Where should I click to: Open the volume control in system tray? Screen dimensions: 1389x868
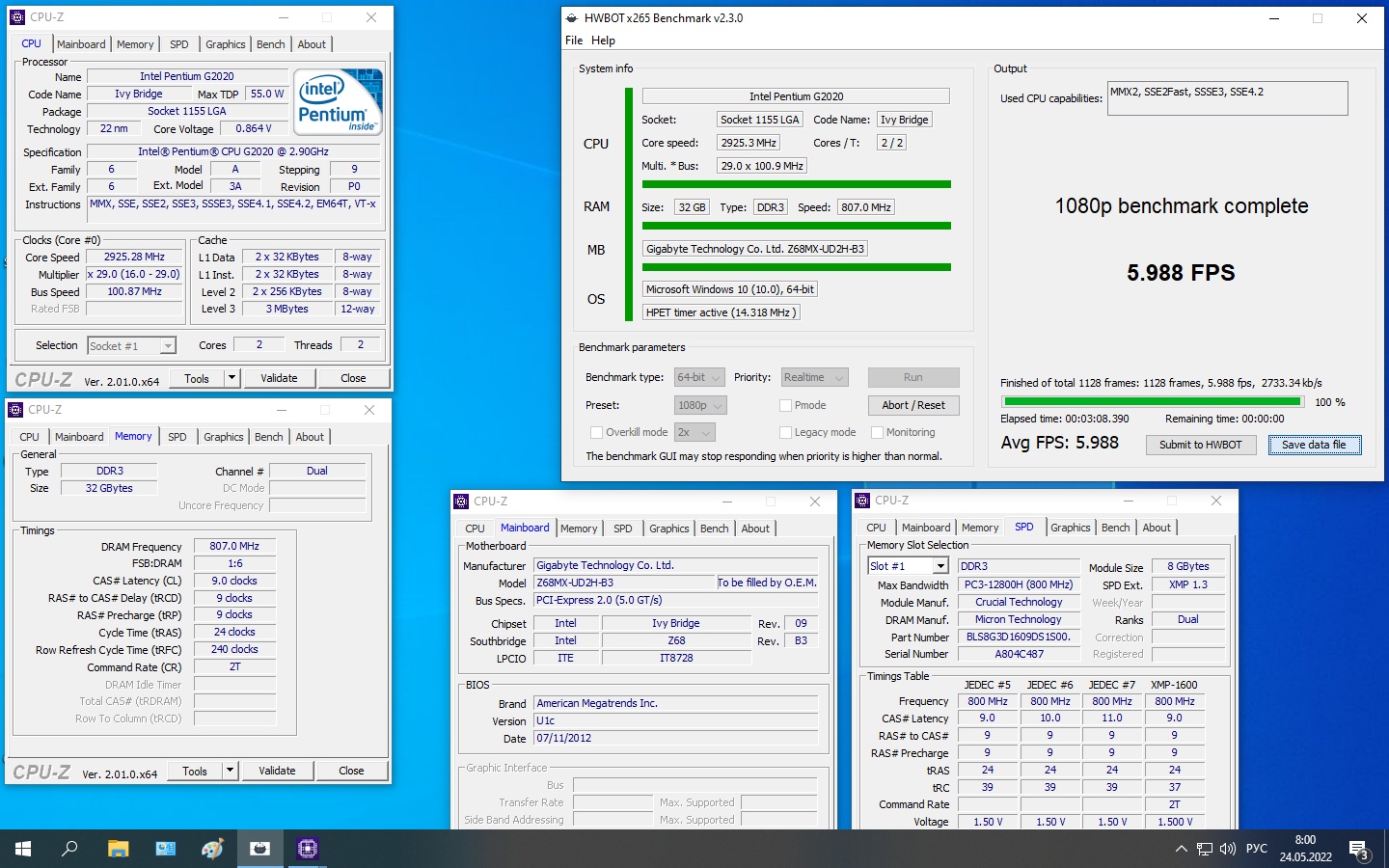1227,849
